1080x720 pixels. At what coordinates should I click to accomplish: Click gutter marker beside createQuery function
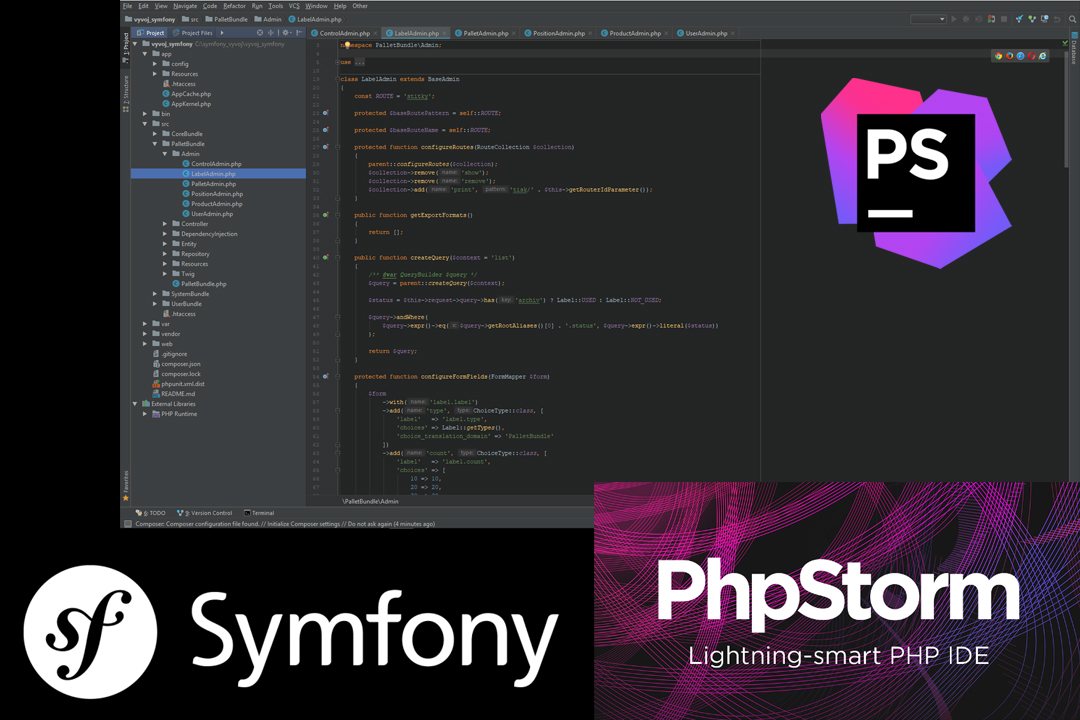(325, 257)
